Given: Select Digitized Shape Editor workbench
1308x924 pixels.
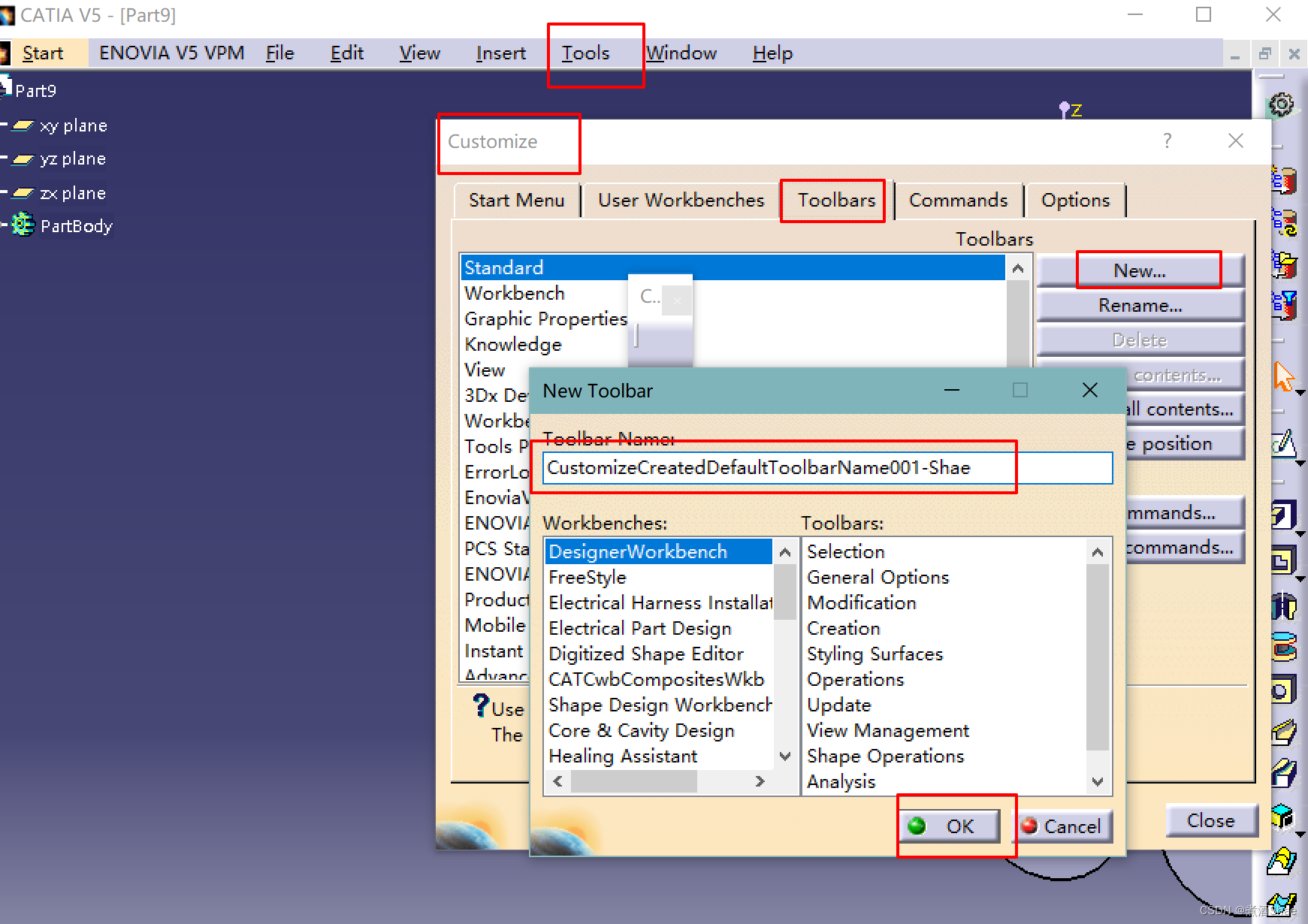Looking at the screenshot, I should [659, 654].
